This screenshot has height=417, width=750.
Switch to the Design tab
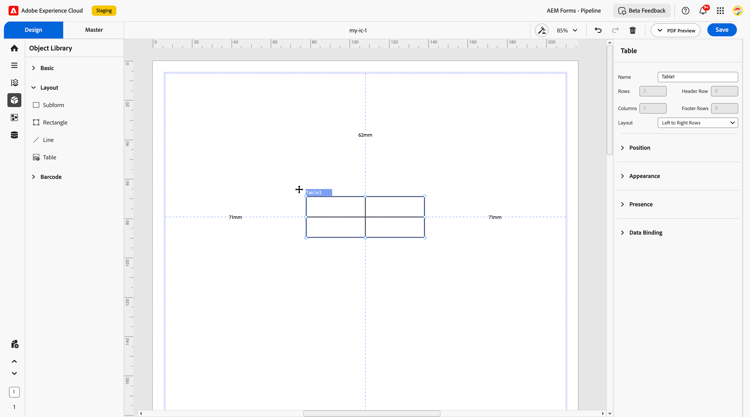click(x=33, y=30)
